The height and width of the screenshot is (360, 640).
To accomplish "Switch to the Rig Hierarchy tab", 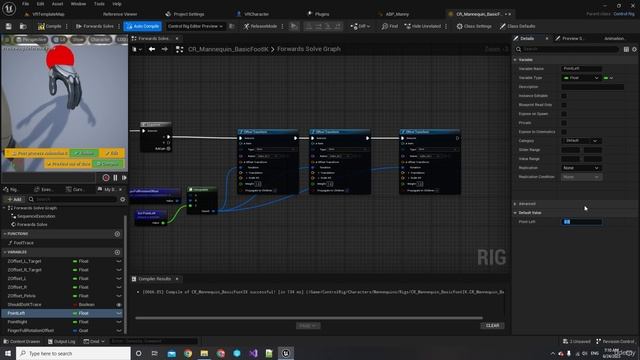I will (11, 189).
